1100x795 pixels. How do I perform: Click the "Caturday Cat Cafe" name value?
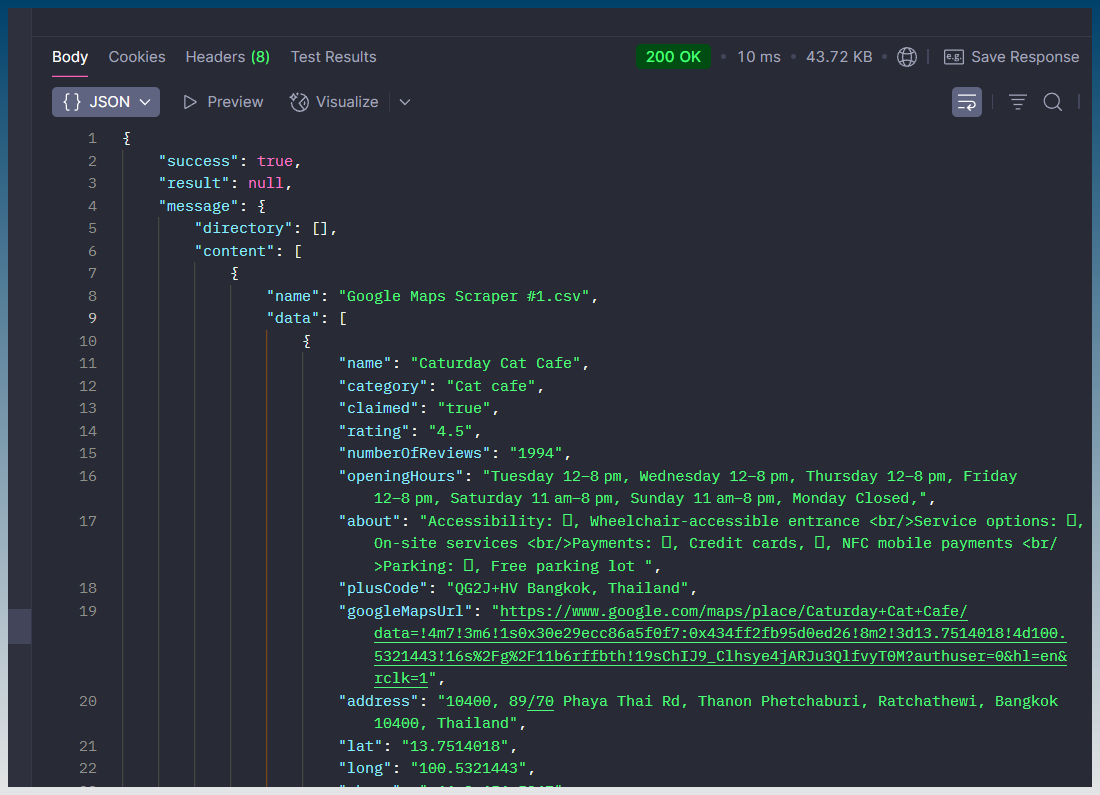pos(495,363)
